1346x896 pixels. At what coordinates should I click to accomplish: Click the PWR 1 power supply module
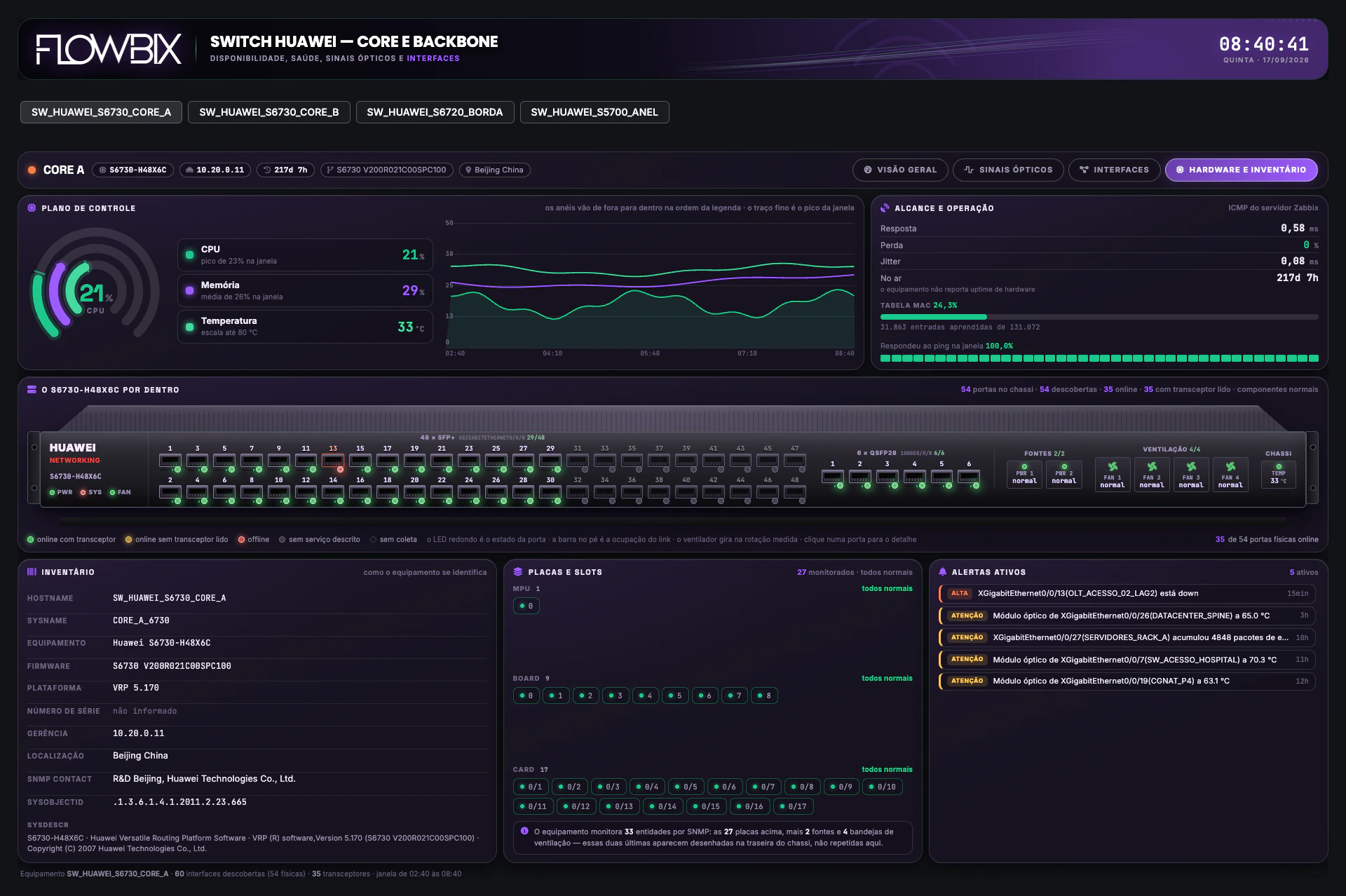(1024, 475)
